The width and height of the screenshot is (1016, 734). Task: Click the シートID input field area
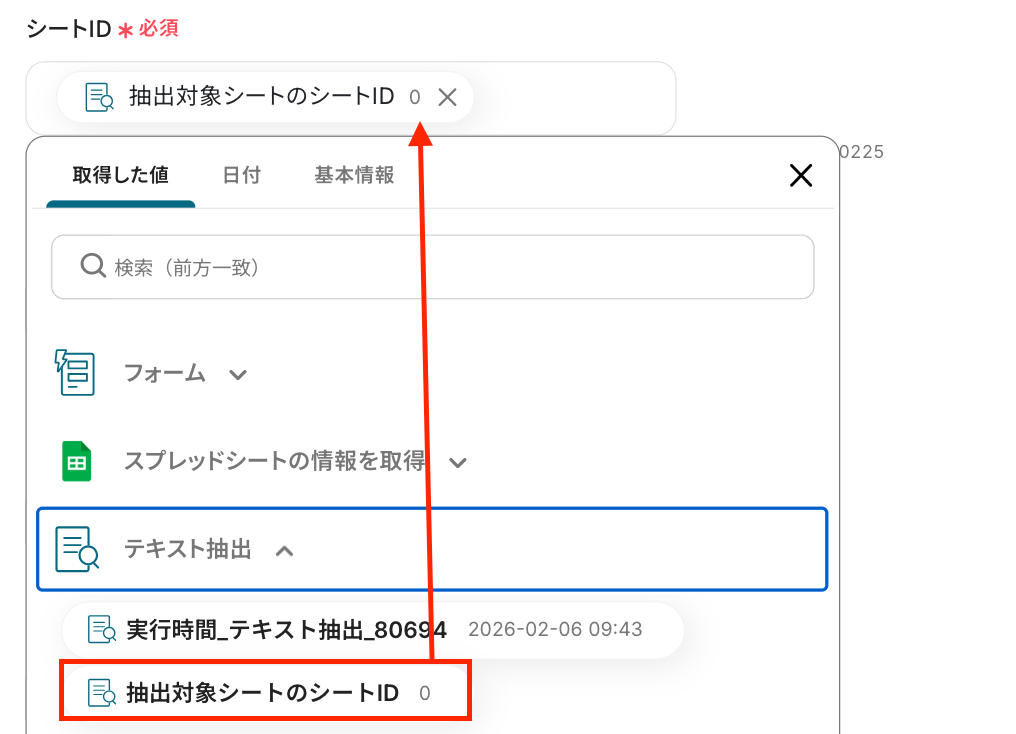coord(351,98)
